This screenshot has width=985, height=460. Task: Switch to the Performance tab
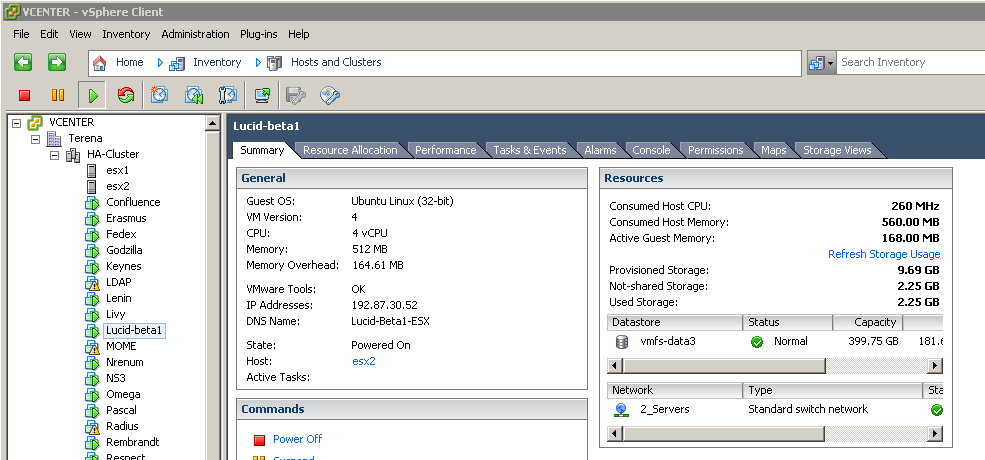click(x=445, y=150)
